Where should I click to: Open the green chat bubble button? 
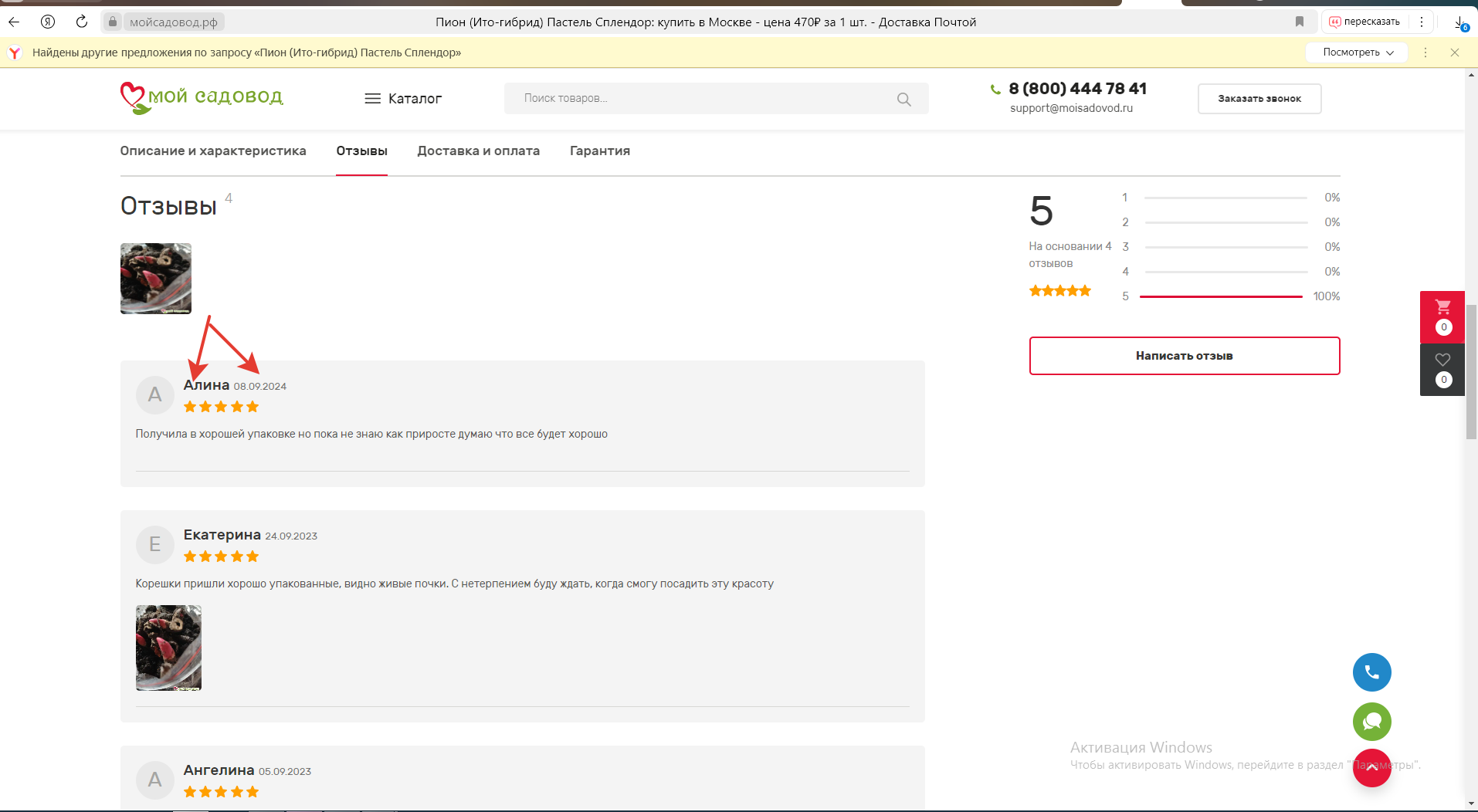tap(1371, 722)
